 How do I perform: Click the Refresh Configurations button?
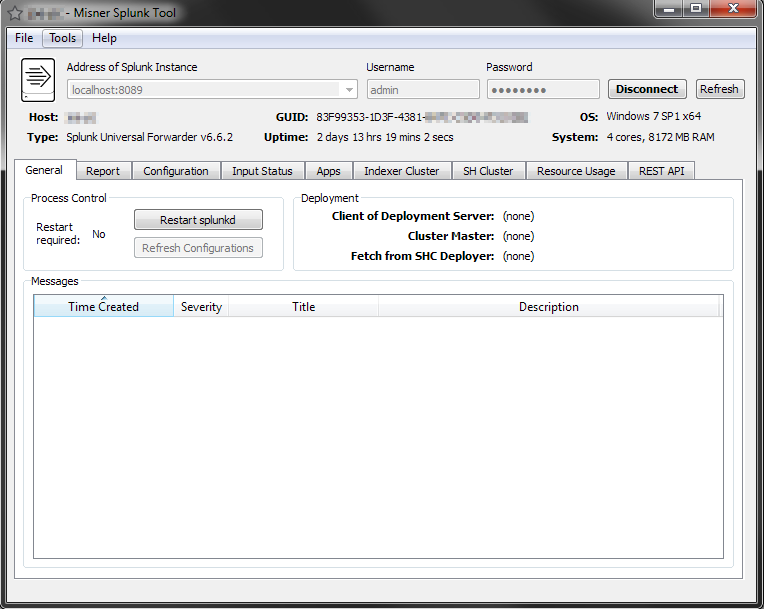(198, 247)
